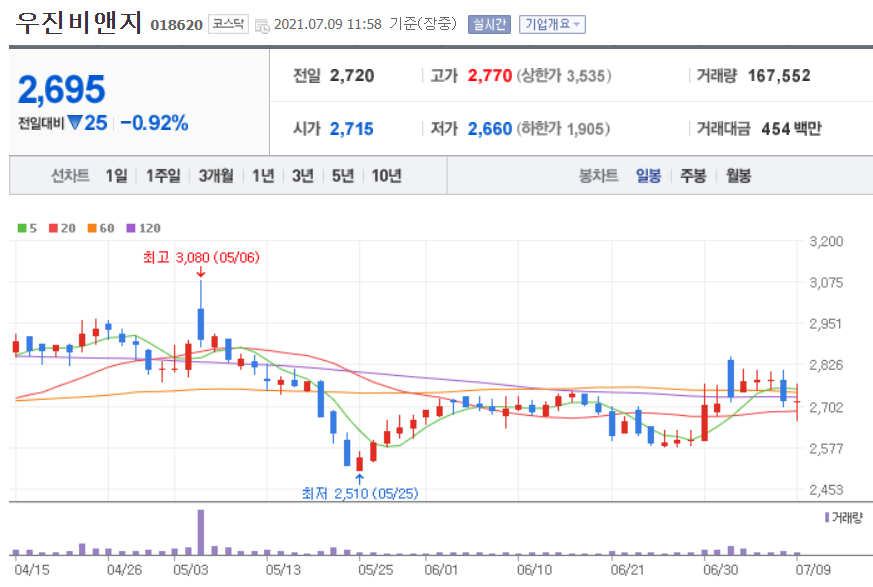Click the 저가 value 2,660
The height and width of the screenshot is (587, 873).
click(x=489, y=129)
